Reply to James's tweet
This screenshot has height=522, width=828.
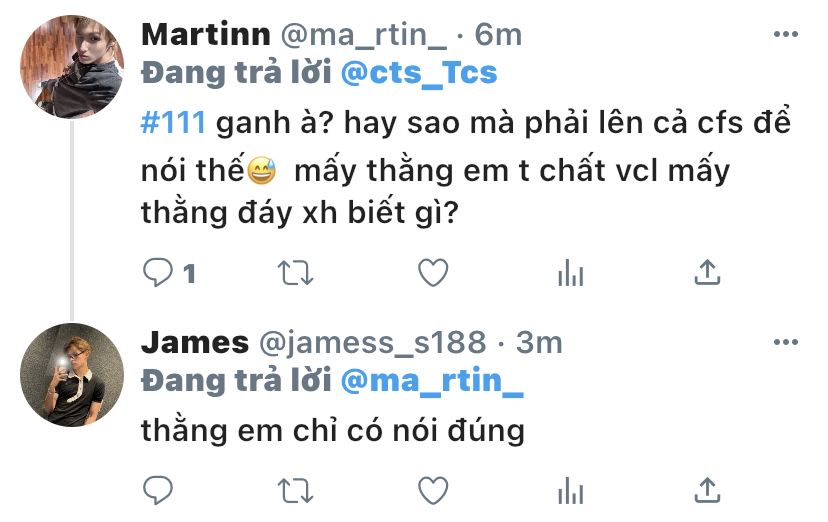(x=157, y=490)
